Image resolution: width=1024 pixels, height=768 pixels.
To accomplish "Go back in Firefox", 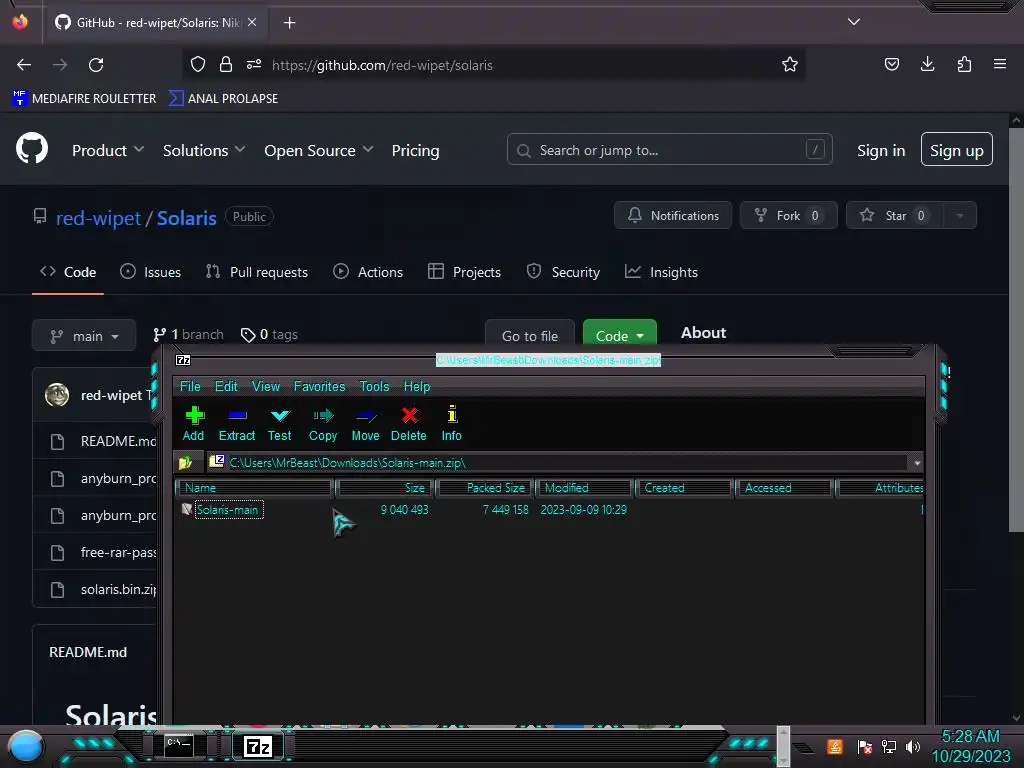I will [24, 65].
